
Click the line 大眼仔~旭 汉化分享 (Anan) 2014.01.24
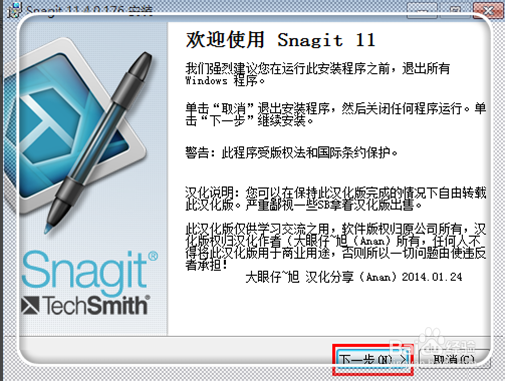click(354, 277)
